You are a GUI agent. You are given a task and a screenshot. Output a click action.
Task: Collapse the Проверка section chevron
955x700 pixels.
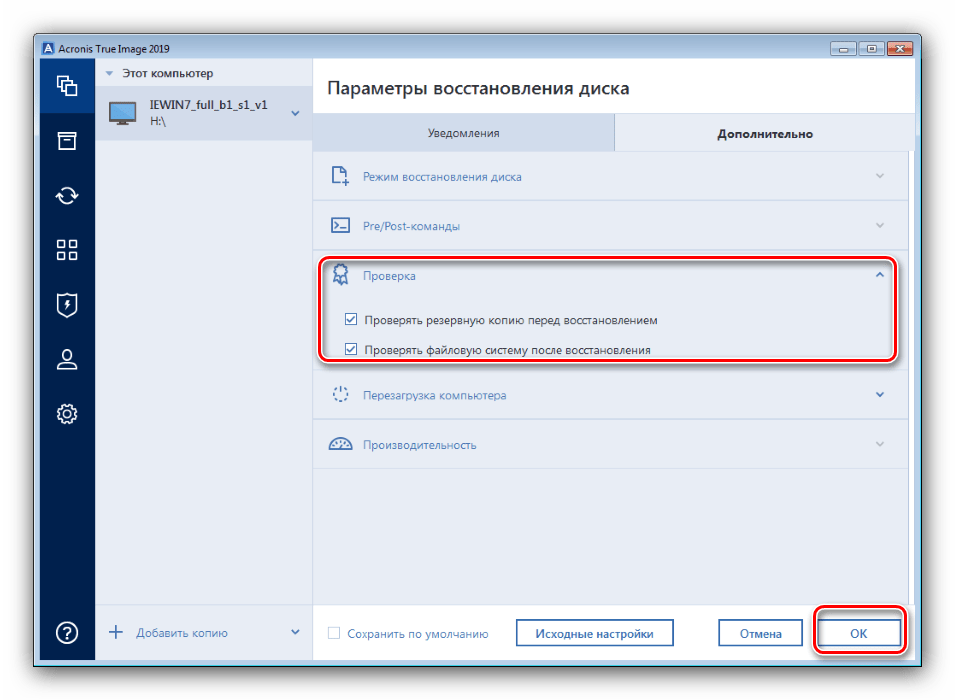click(x=879, y=275)
